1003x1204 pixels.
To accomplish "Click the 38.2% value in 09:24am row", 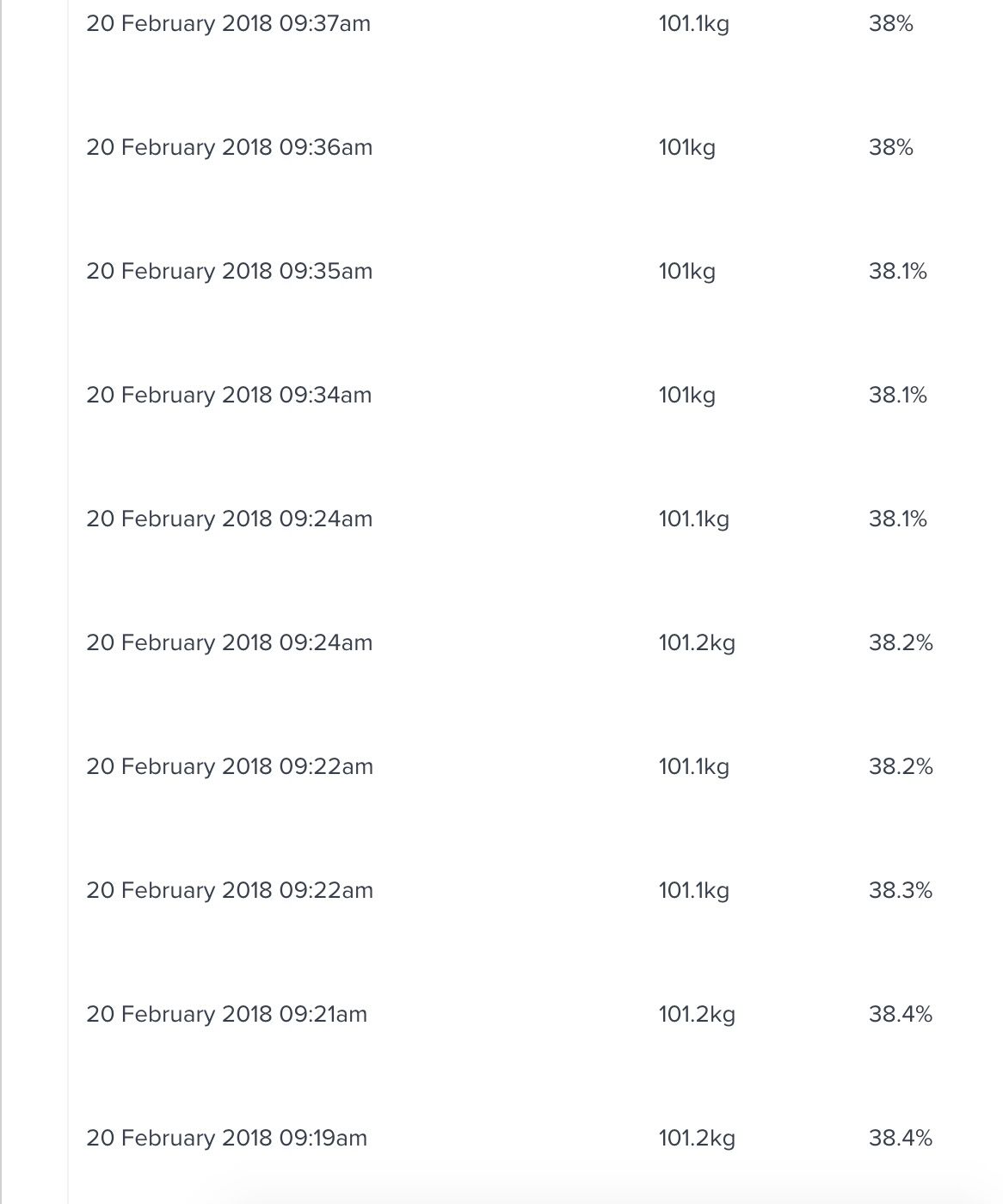I will (x=900, y=643).
